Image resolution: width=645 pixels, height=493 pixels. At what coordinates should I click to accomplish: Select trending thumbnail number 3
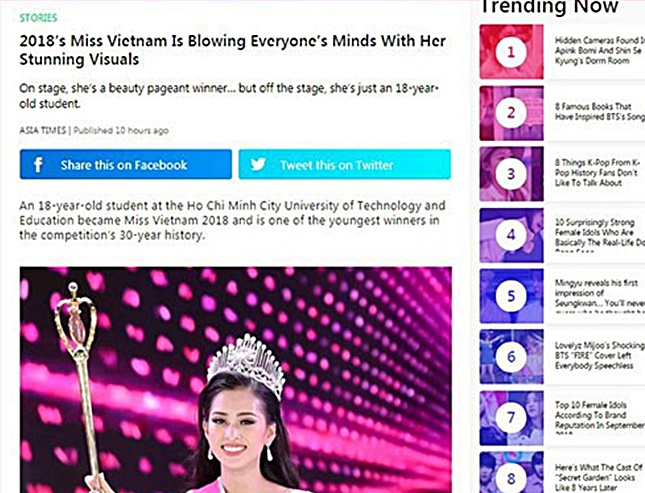pyautogui.click(x=511, y=174)
